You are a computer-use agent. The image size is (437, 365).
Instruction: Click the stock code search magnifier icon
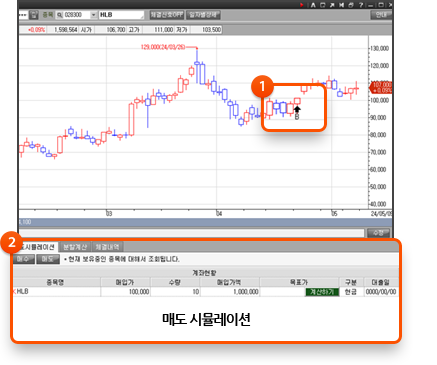(x=59, y=15)
